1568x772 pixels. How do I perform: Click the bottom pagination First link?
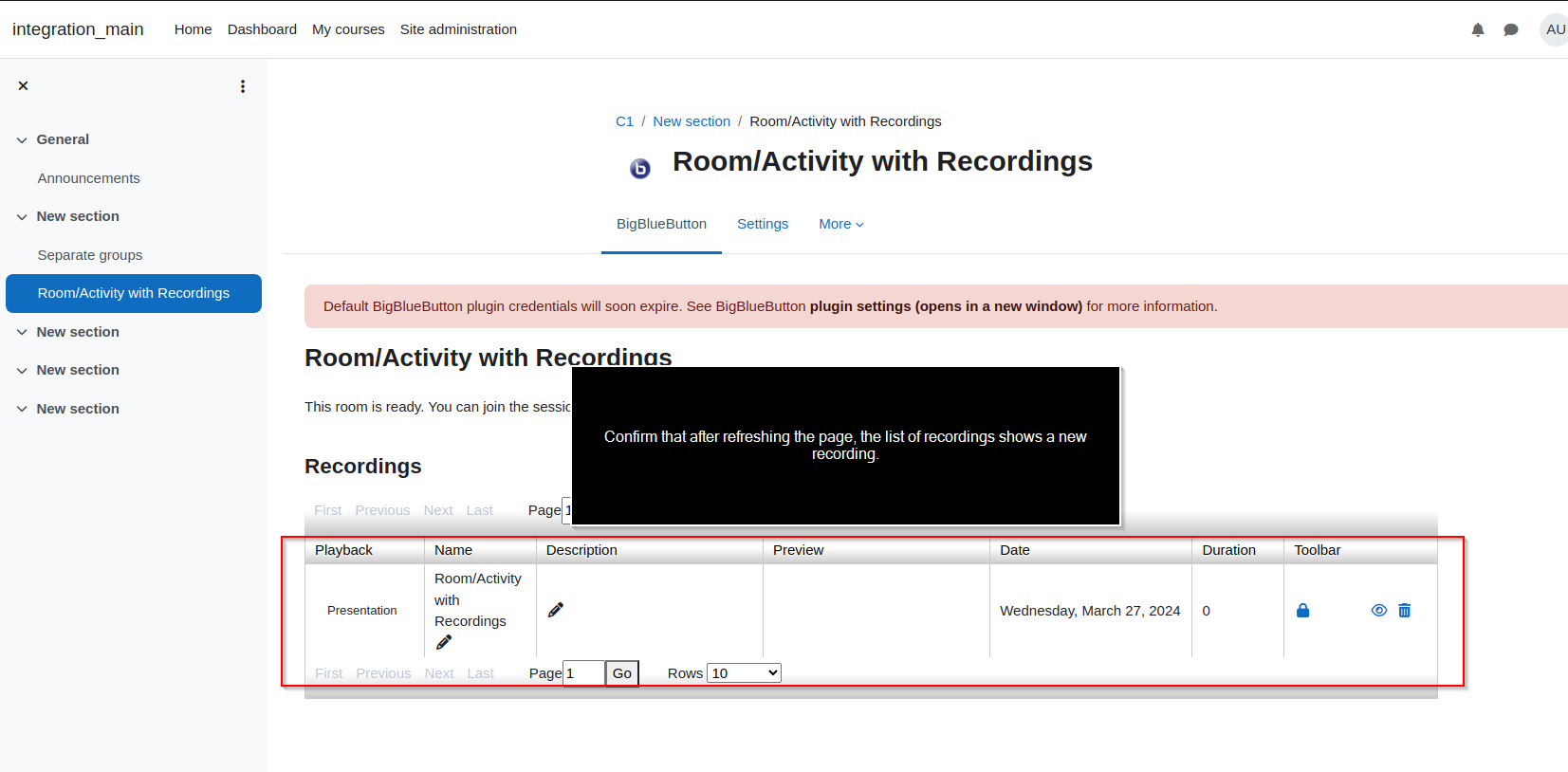tap(329, 673)
